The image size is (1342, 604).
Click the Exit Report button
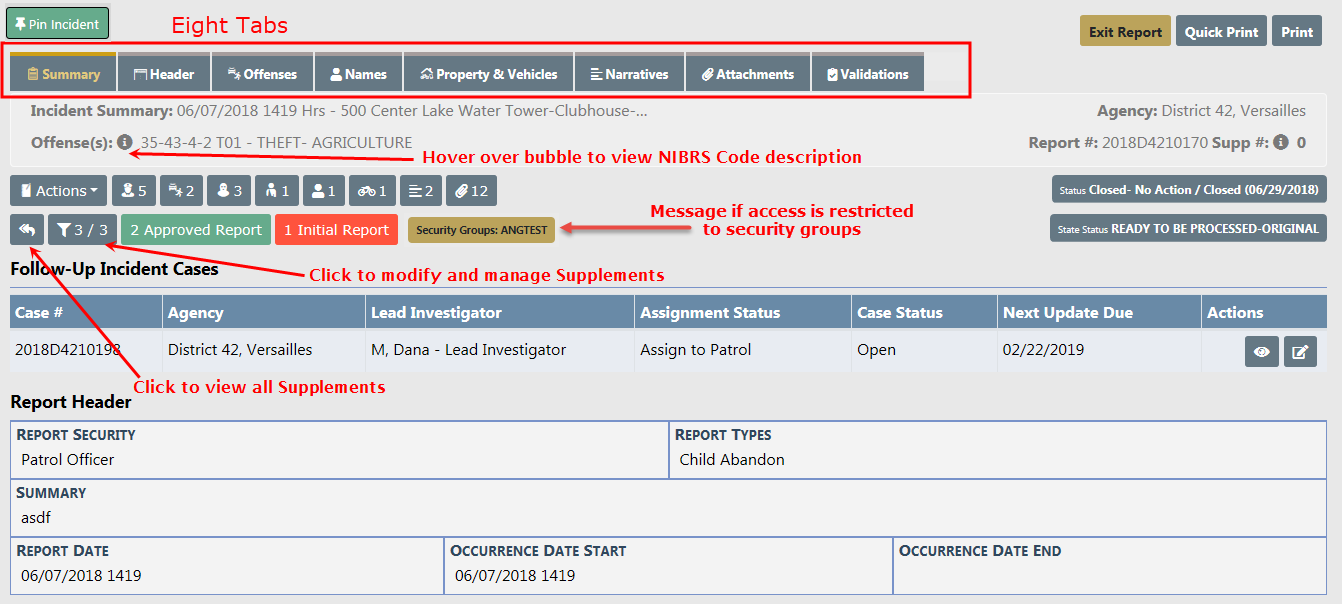(1125, 32)
